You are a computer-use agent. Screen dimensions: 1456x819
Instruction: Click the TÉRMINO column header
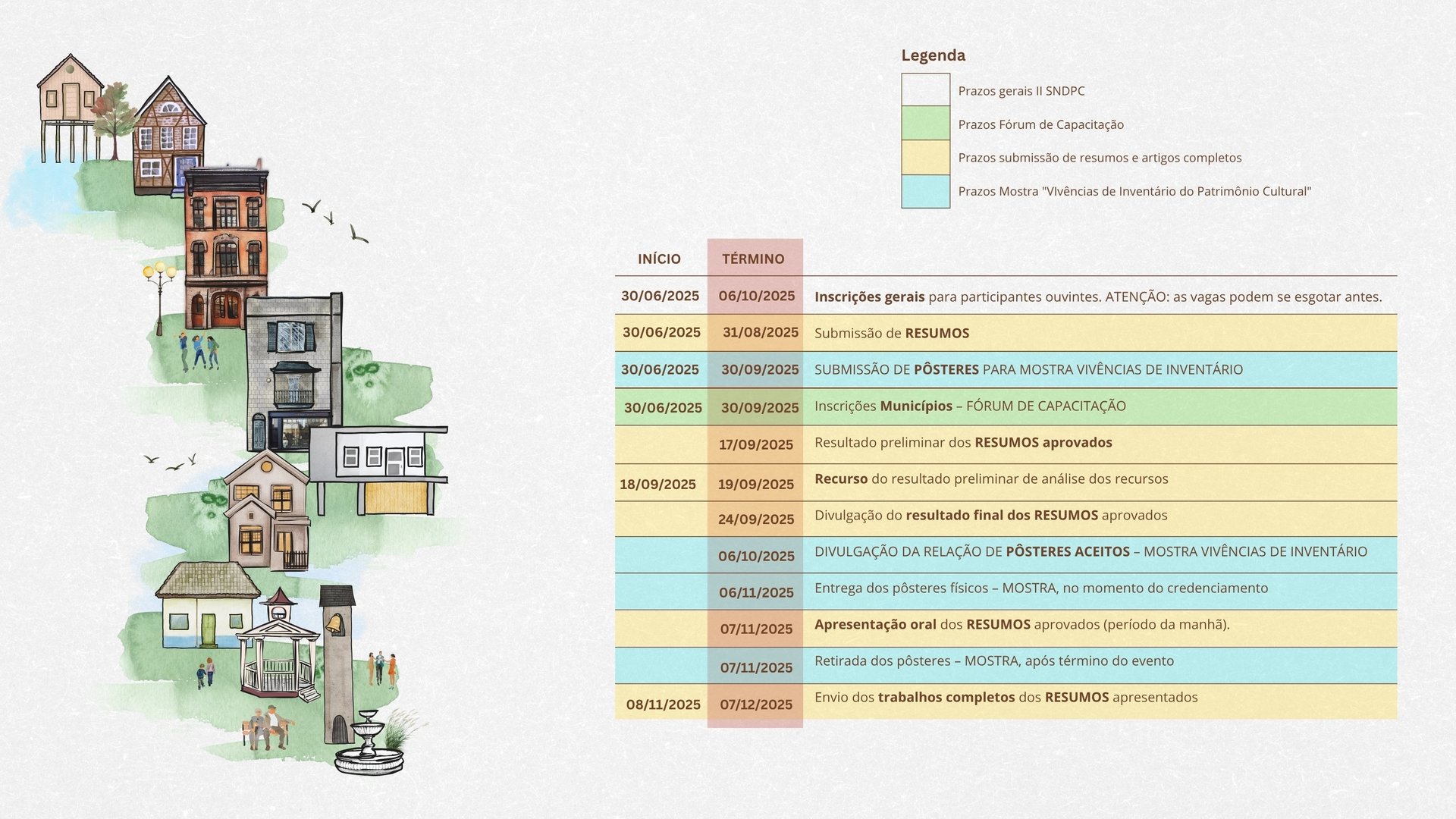[x=753, y=259]
